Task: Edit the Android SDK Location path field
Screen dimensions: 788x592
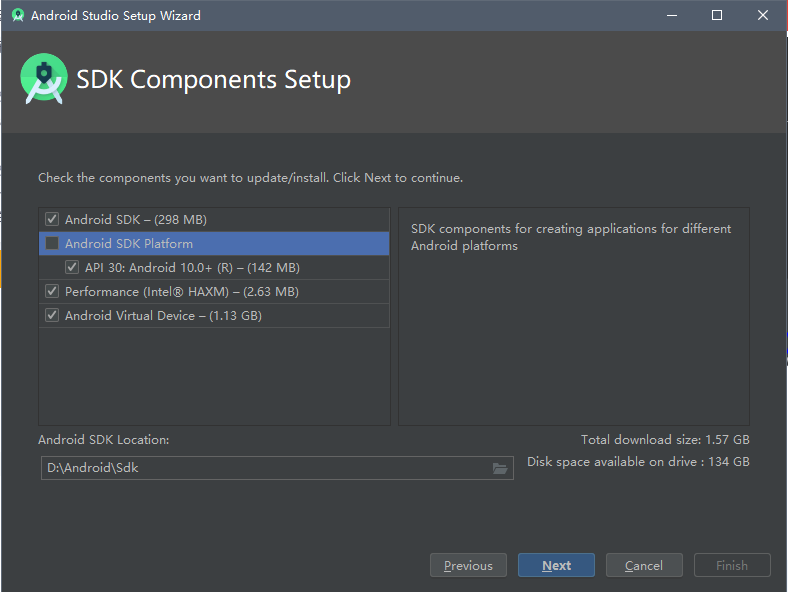Action: click(277, 468)
